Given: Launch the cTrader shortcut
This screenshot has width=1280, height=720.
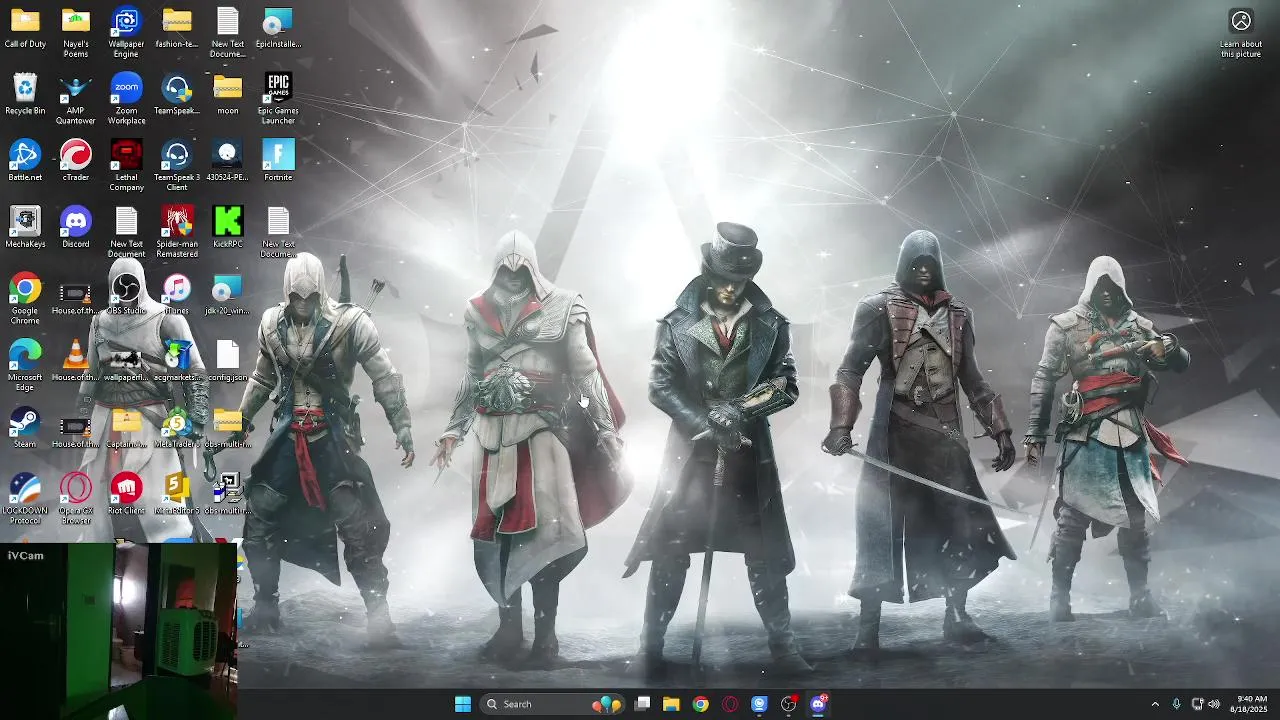Looking at the screenshot, I should 76,161.
